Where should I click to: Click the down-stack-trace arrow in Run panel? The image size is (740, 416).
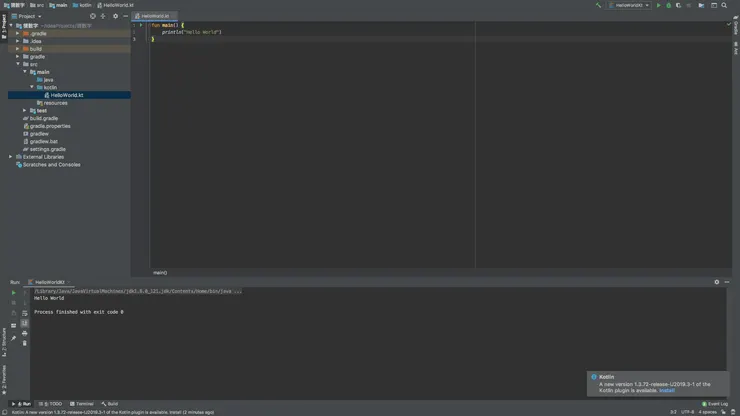tap(25, 303)
